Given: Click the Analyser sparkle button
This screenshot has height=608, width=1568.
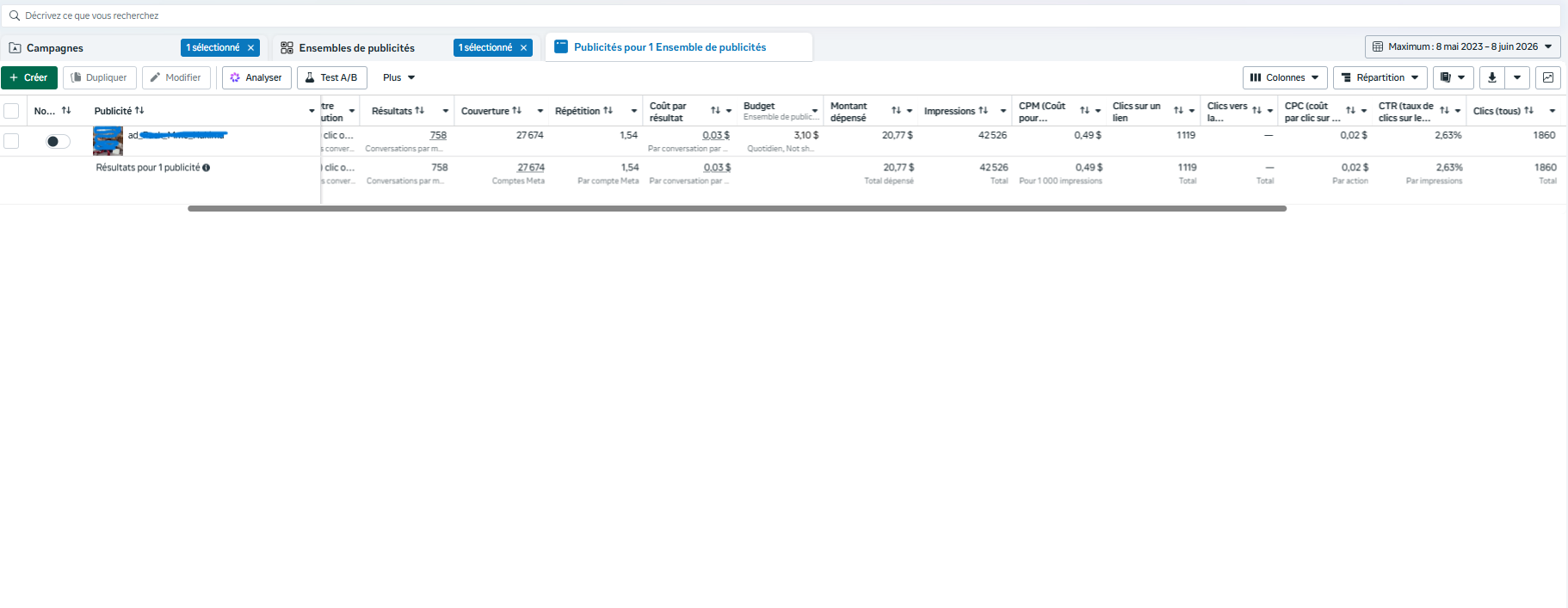Looking at the screenshot, I should (256, 77).
